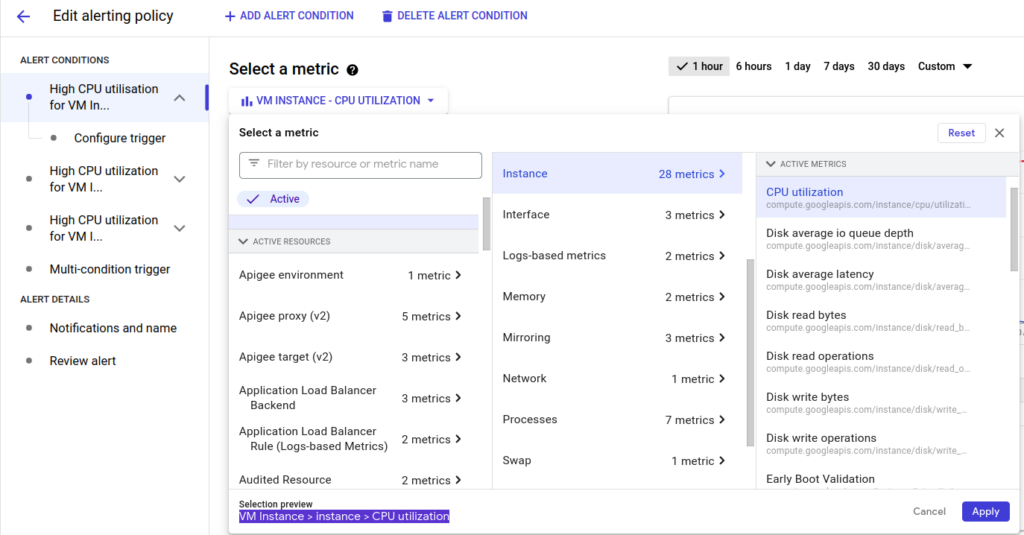Toggle the Active filter chip
The height and width of the screenshot is (535, 1024).
click(x=274, y=199)
